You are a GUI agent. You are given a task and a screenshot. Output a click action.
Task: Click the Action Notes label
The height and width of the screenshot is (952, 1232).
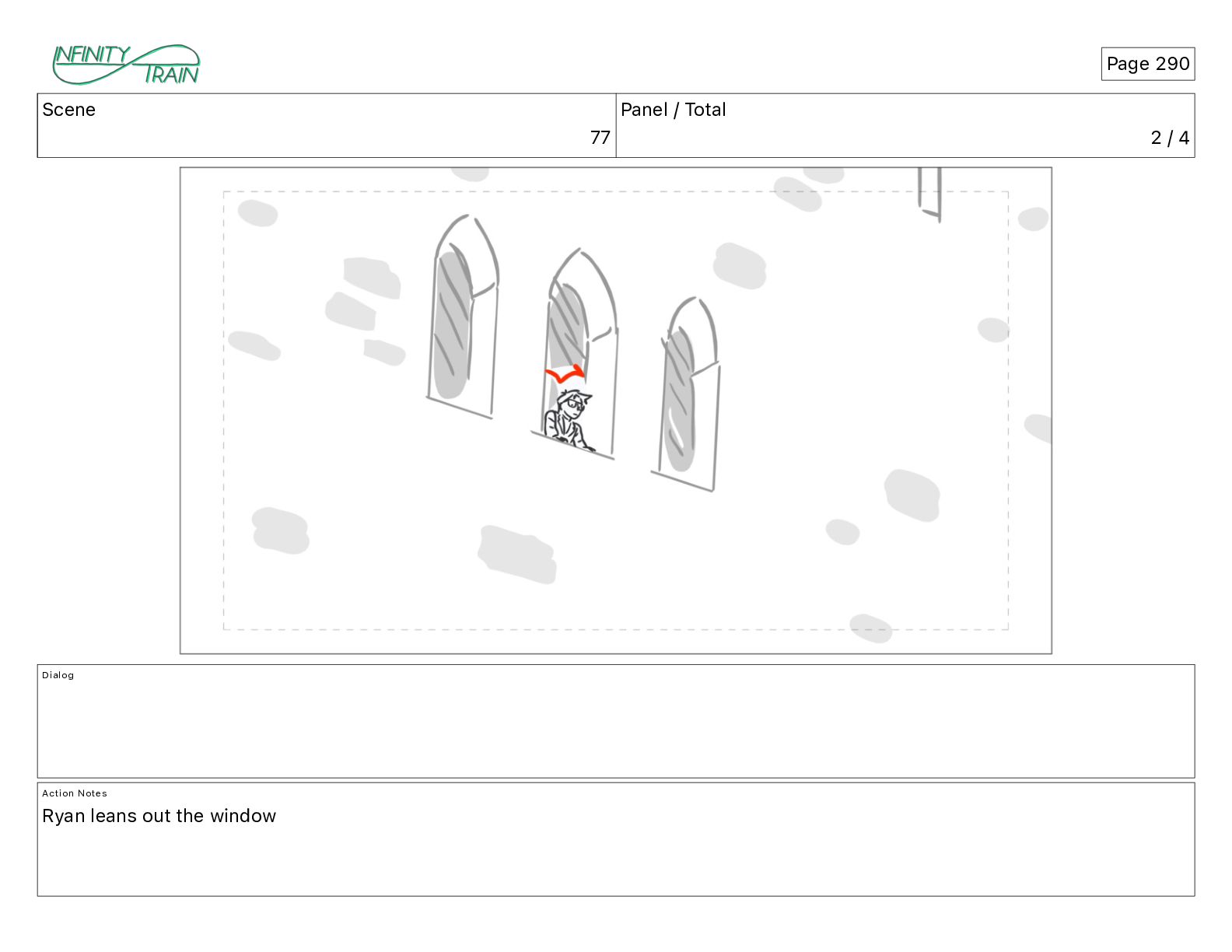(x=75, y=793)
